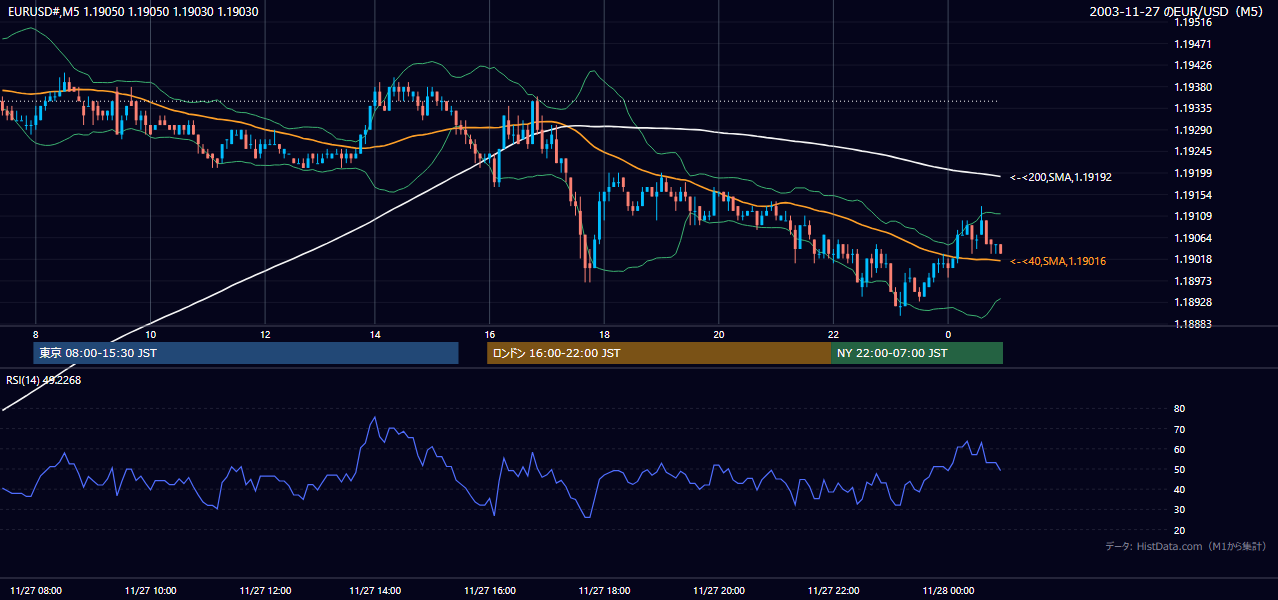The width and height of the screenshot is (1278, 600).
Task: Click RSI scale value 30
Action: pyautogui.click(x=1179, y=510)
